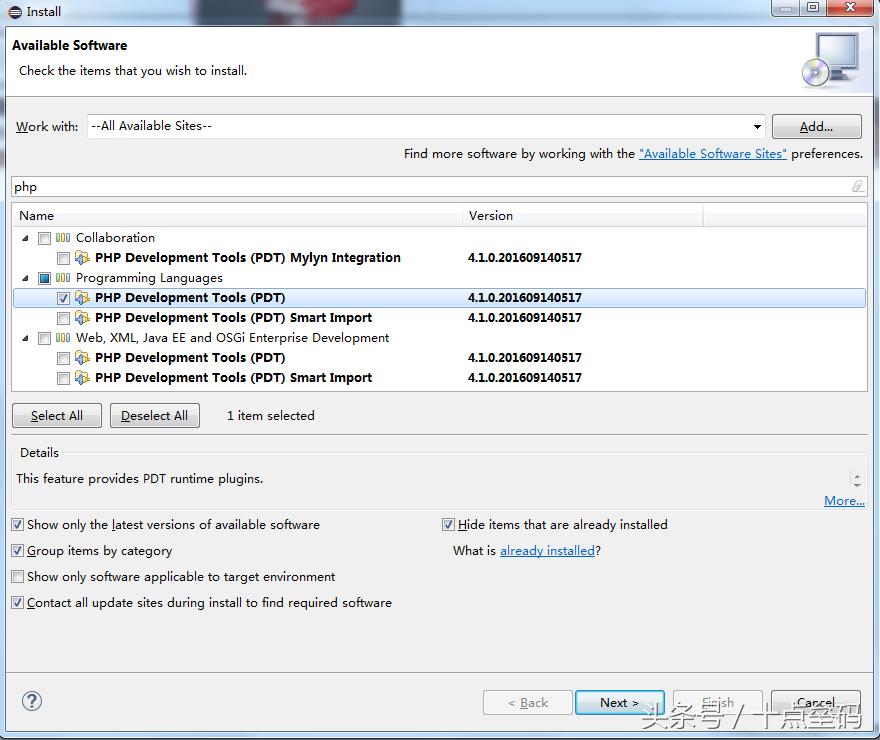Image resolution: width=880 pixels, height=740 pixels.
Task: Click the feature icon of PDT Mylyn Integration
Action: [x=82, y=258]
